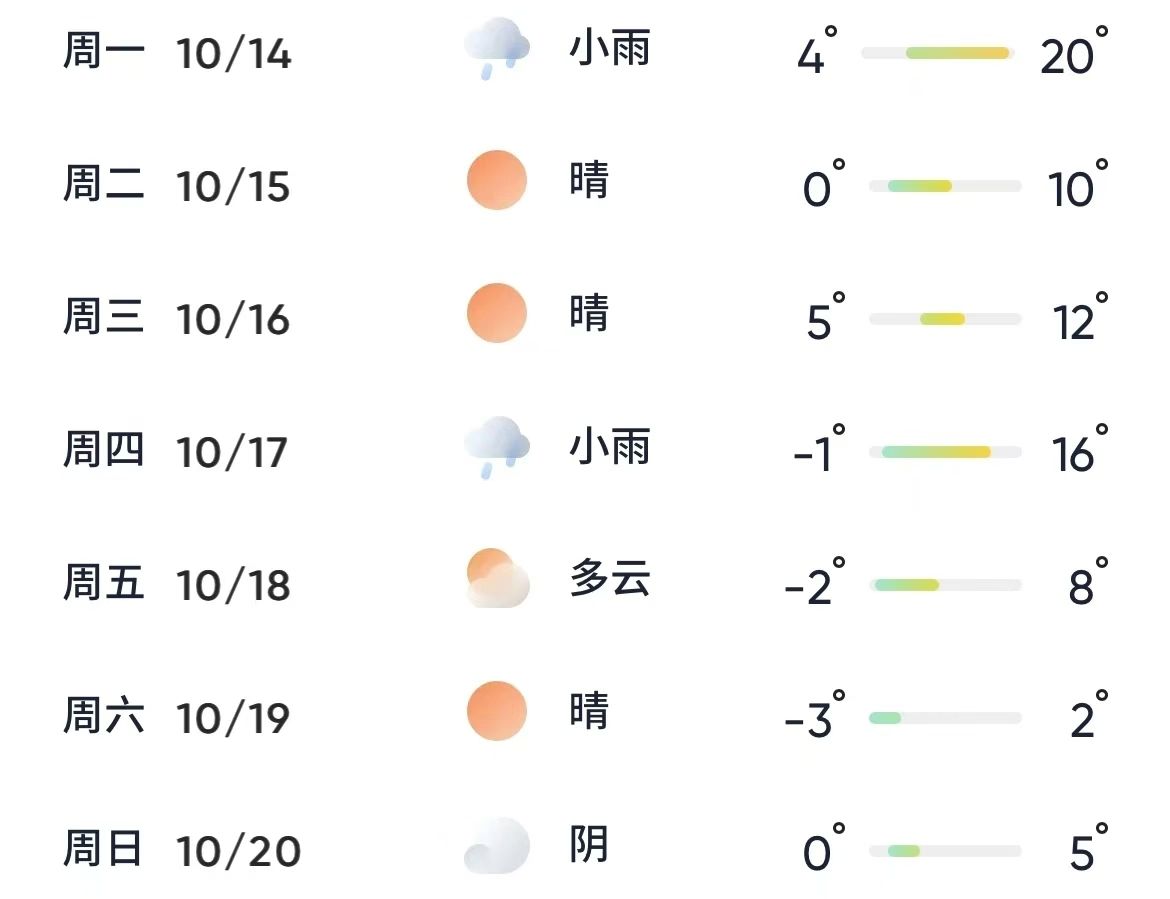This screenshot has height=899, width=1170.
Task: Select the 周四 10/17 date label
Action: [177, 451]
